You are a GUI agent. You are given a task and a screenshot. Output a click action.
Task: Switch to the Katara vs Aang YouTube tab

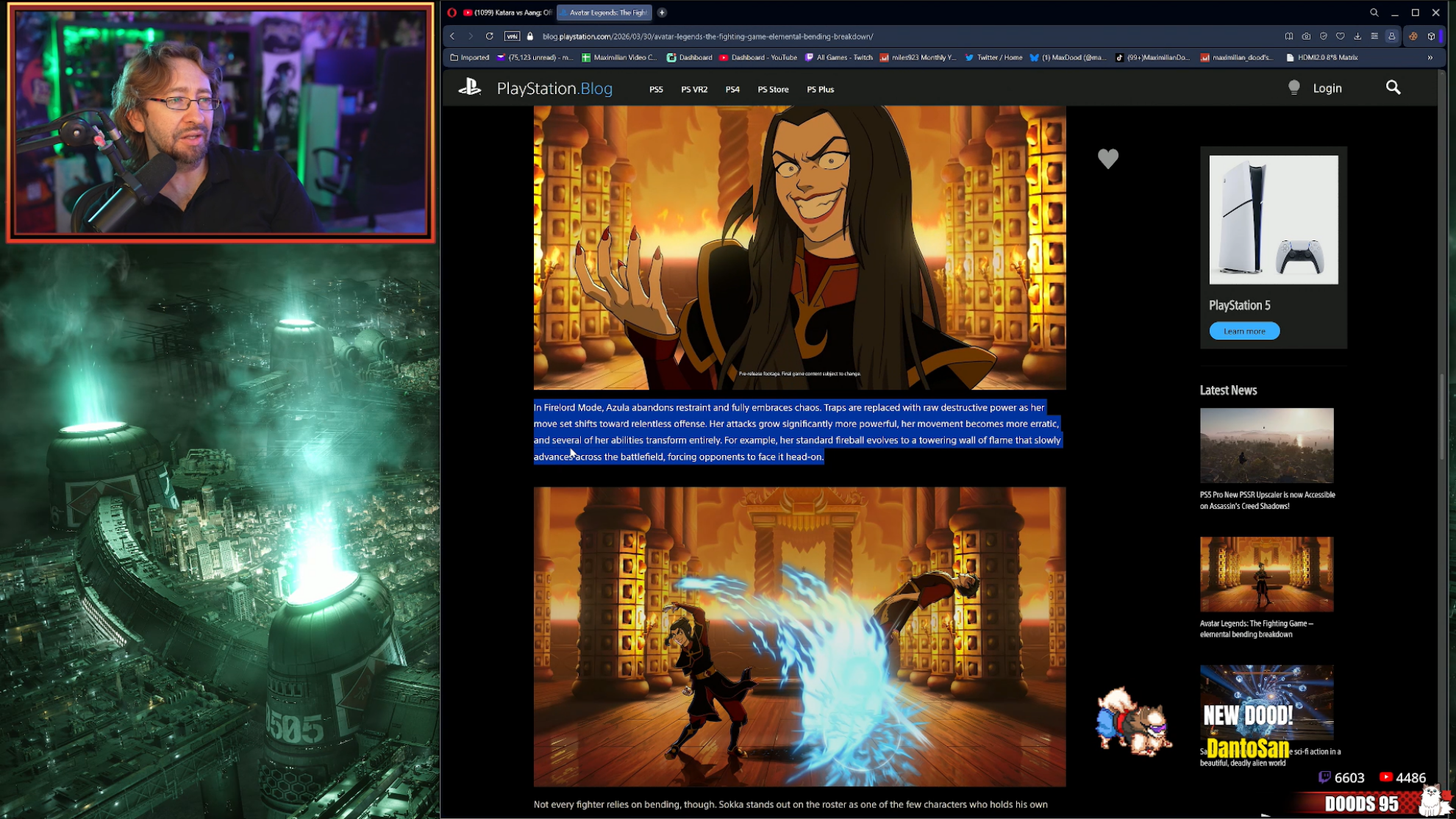tap(507, 12)
